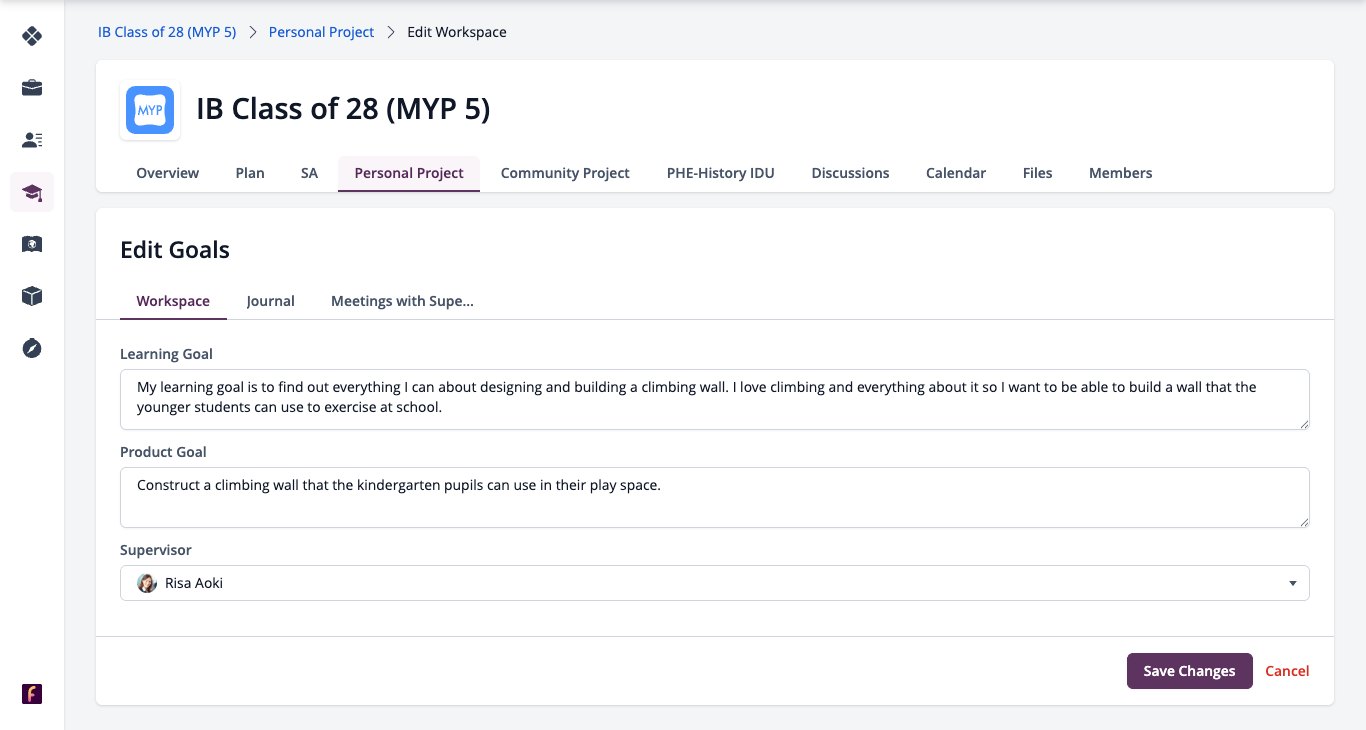
Task: Open the Meetings with Supe... sub-tab
Action: [402, 301]
